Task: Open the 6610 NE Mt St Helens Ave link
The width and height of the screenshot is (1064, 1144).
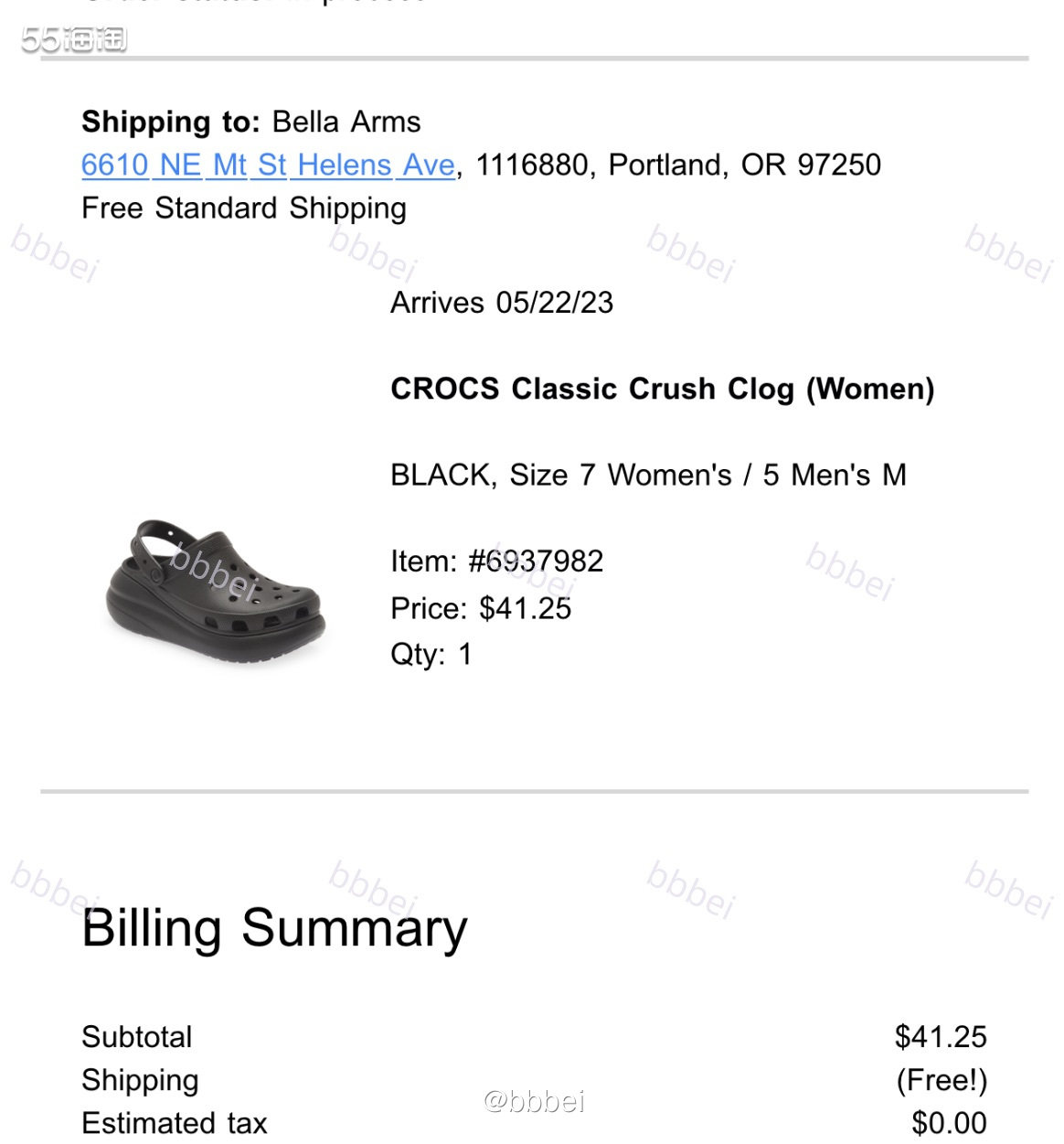Action: [268, 166]
